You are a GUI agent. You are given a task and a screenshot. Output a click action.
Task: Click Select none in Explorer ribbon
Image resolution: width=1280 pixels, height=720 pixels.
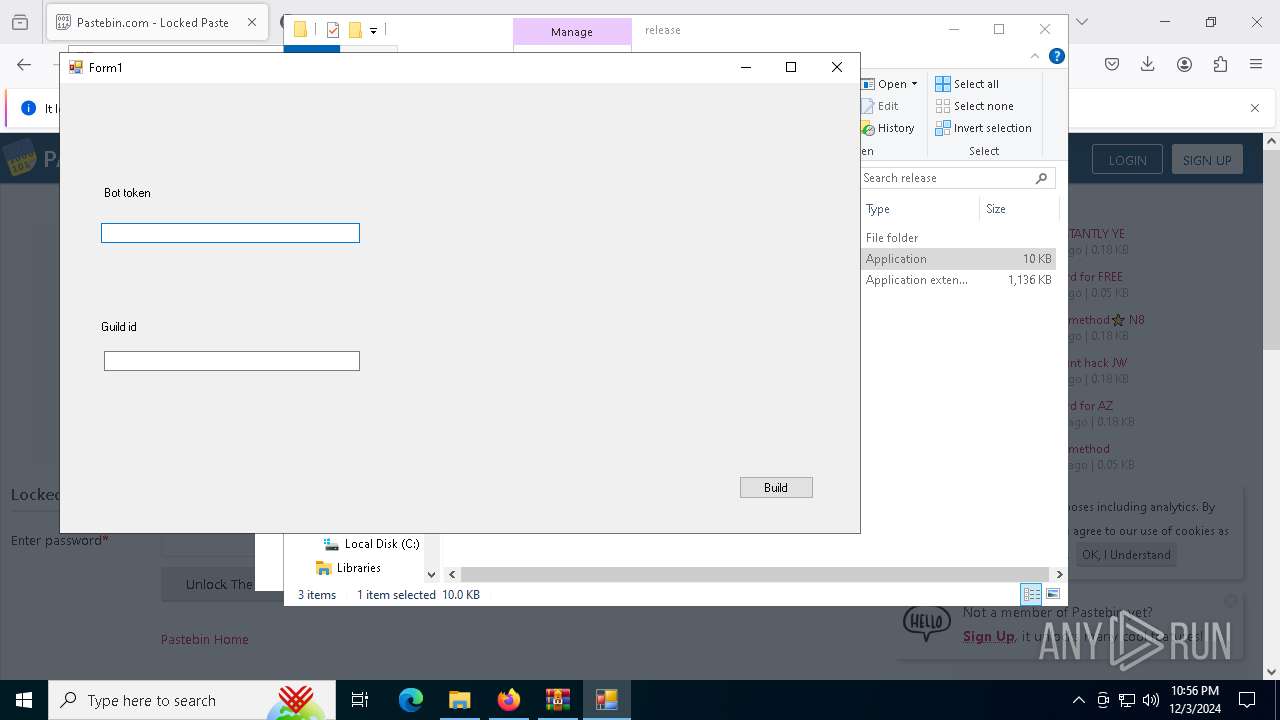(974, 106)
